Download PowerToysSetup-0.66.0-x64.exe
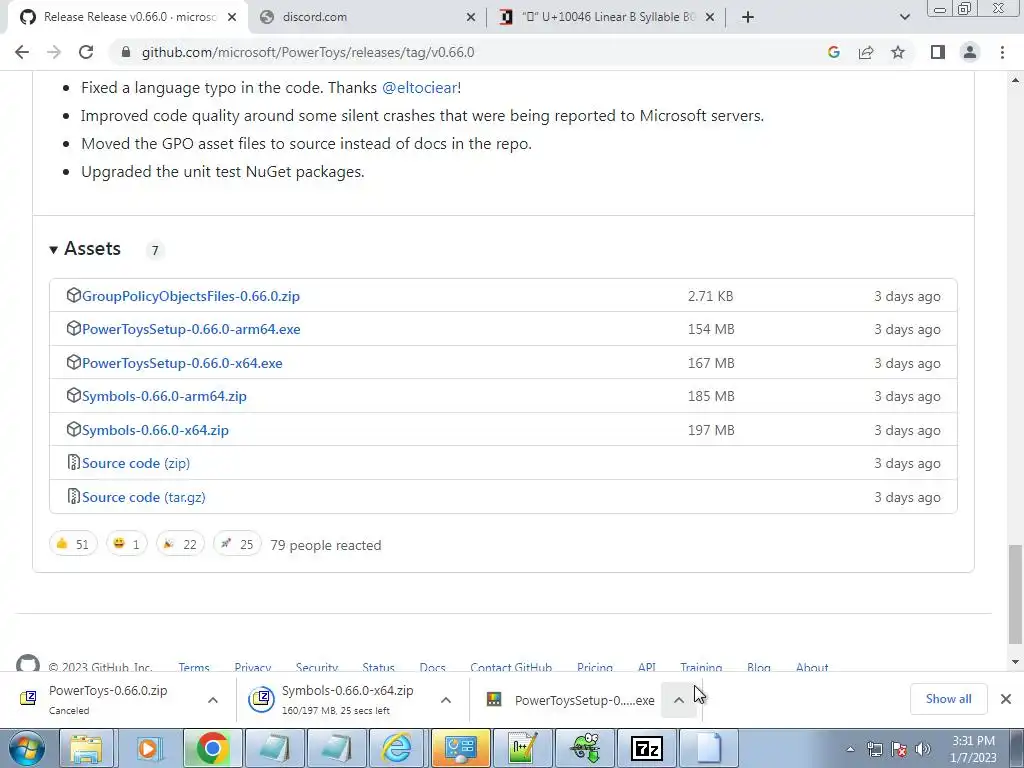This screenshot has height=768, width=1024. (182, 363)
